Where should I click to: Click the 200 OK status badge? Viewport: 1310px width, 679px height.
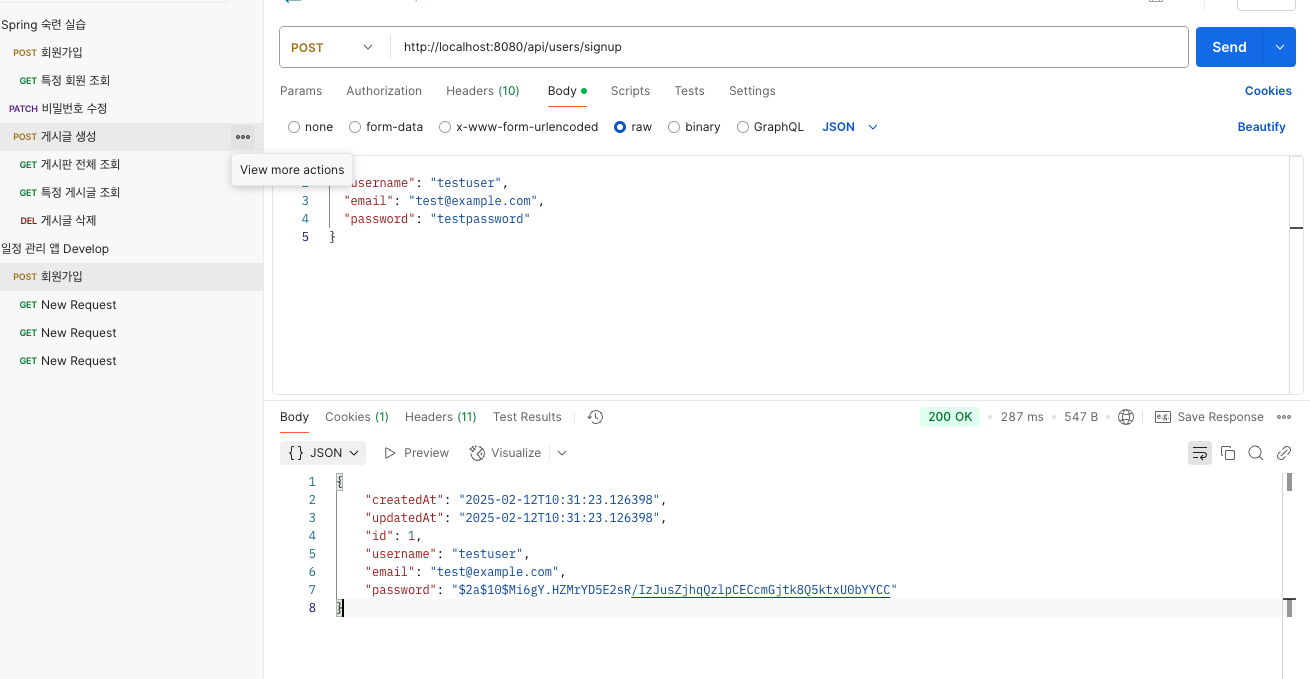click(x=950, y=417)
